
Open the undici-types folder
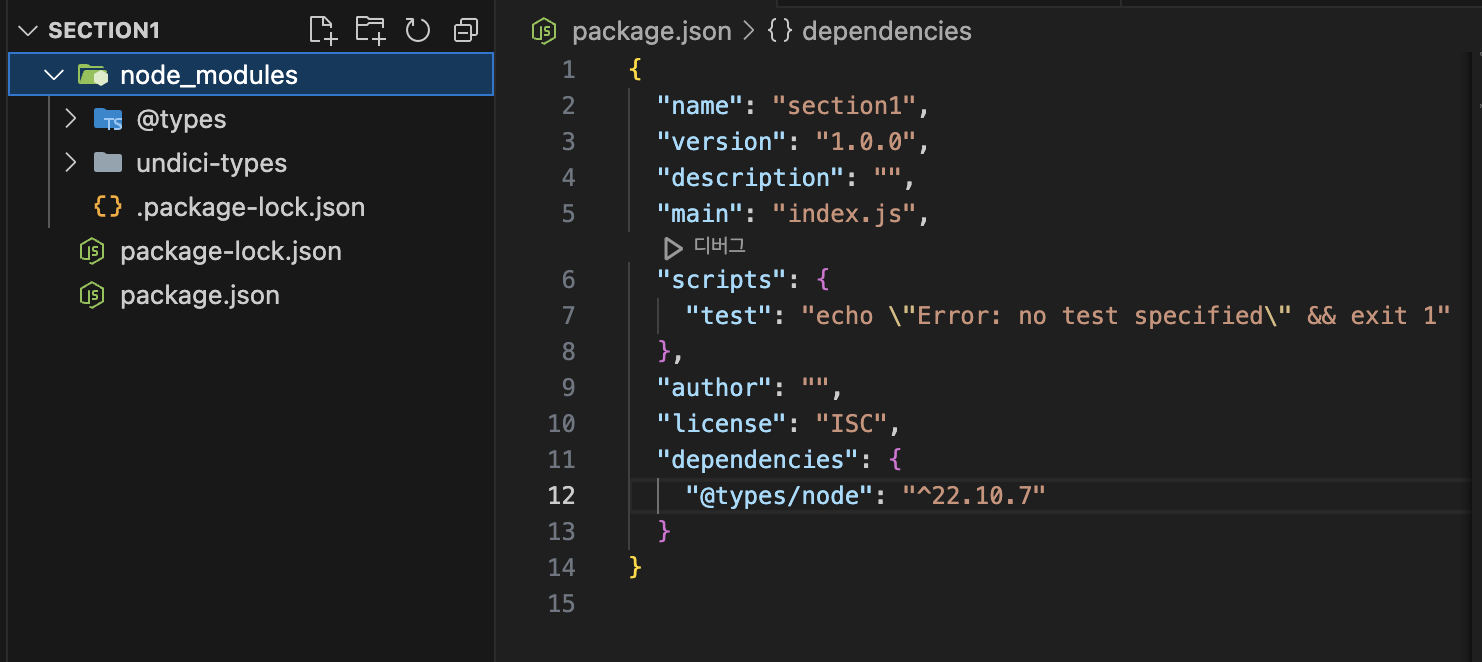pyautogui.click(x=211, y=163)
